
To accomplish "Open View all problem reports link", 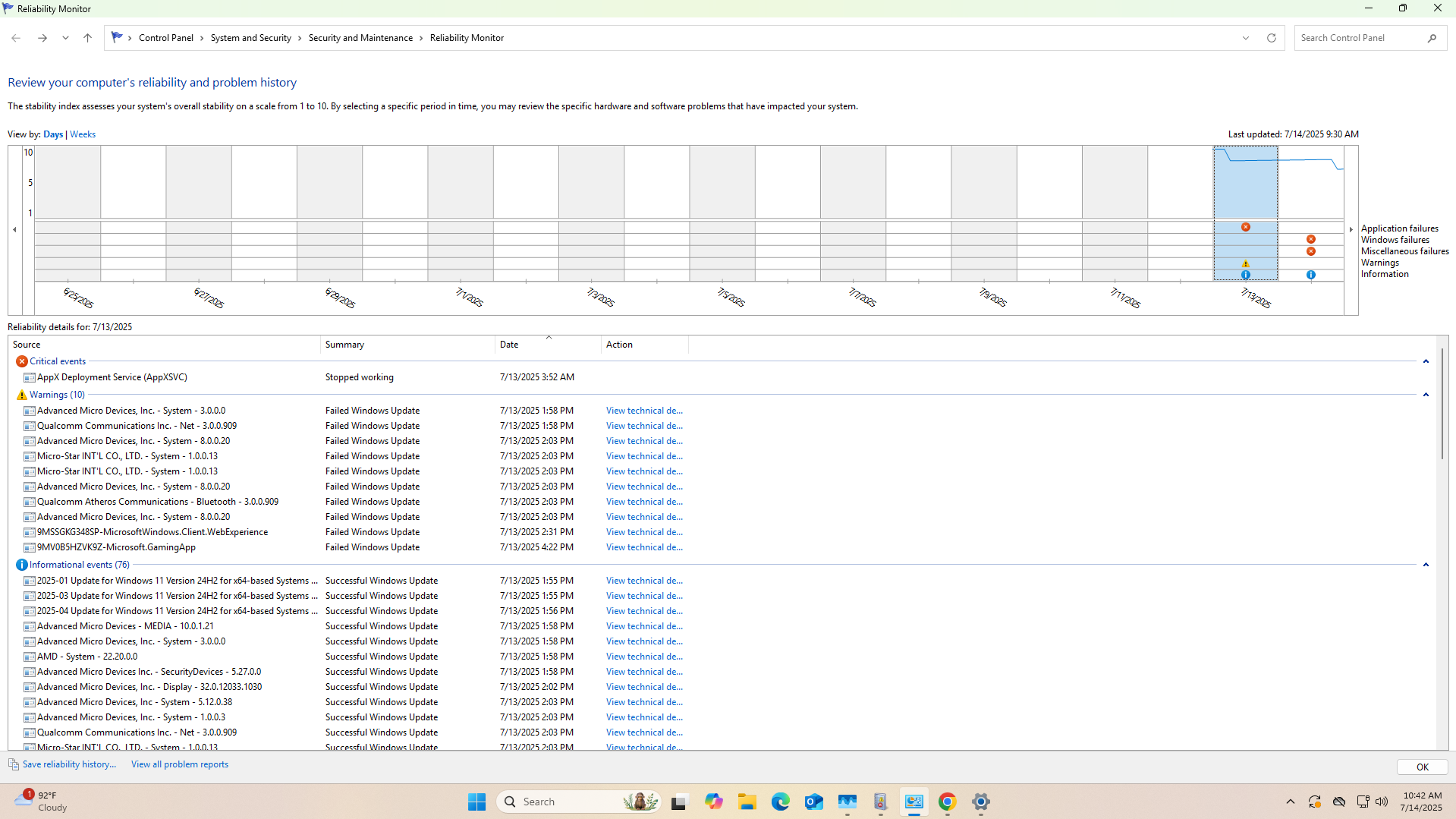I will [x=179, y=764].
